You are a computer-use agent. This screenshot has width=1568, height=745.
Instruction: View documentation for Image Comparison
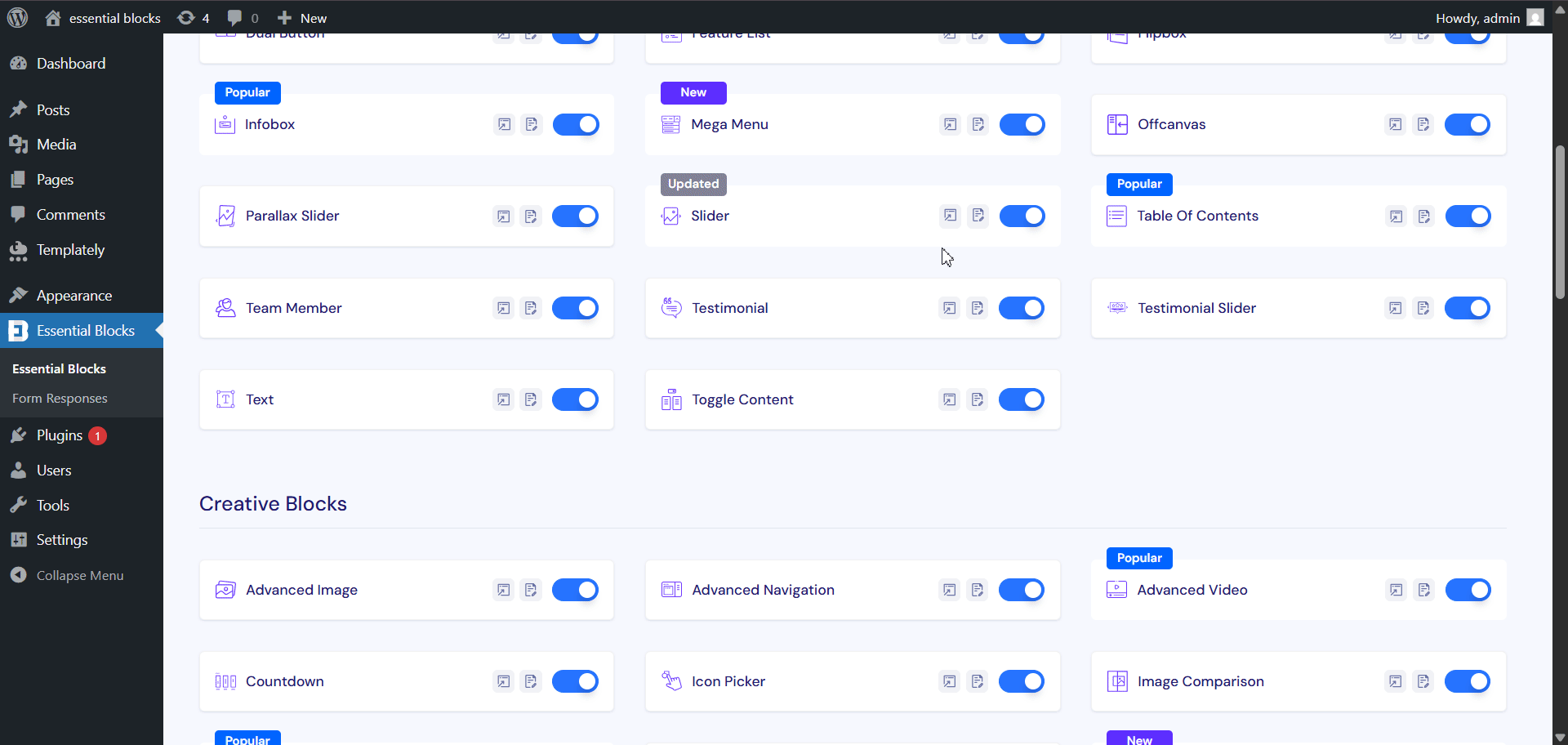point(1425,680)
